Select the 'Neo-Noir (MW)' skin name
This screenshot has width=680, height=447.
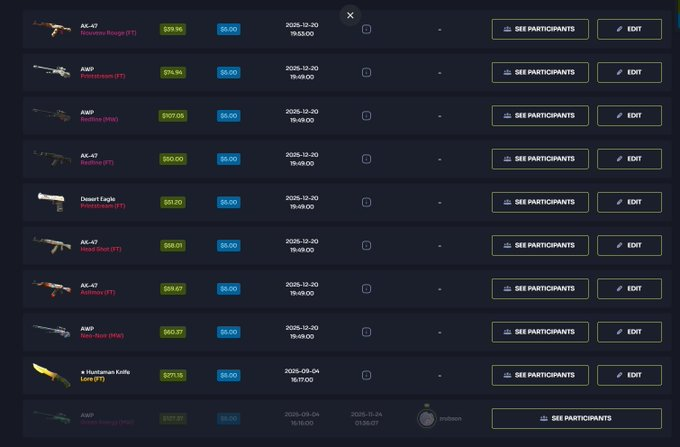tap(102, 336)
